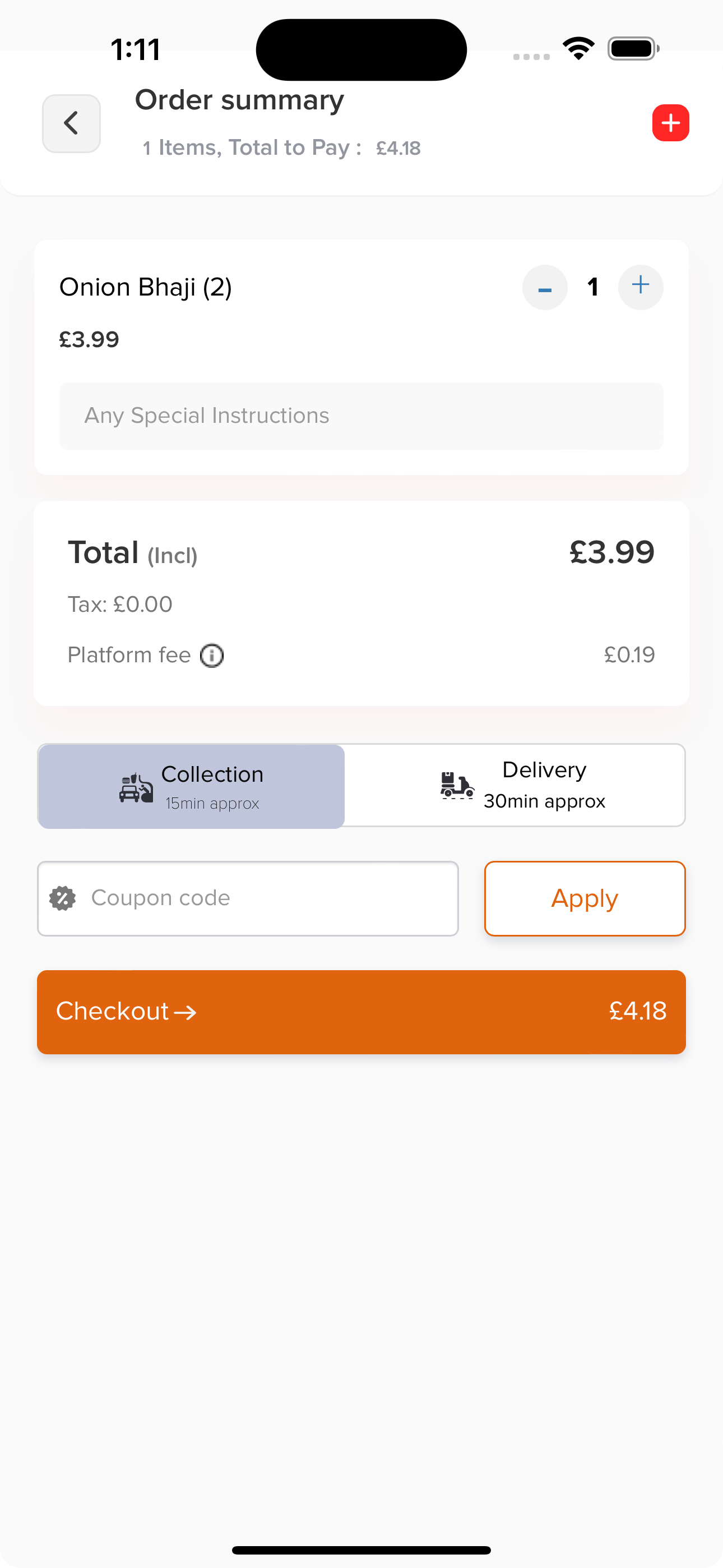
Task: Focus Any Special Instructions field
Action: [x=361, y=416]
